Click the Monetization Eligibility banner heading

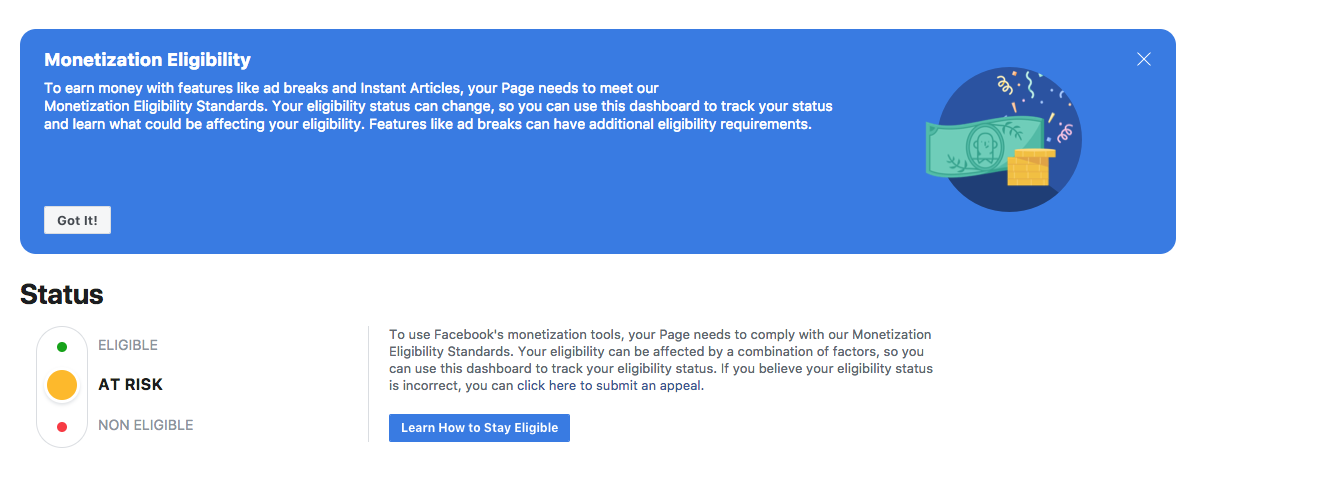click(147, 60)
